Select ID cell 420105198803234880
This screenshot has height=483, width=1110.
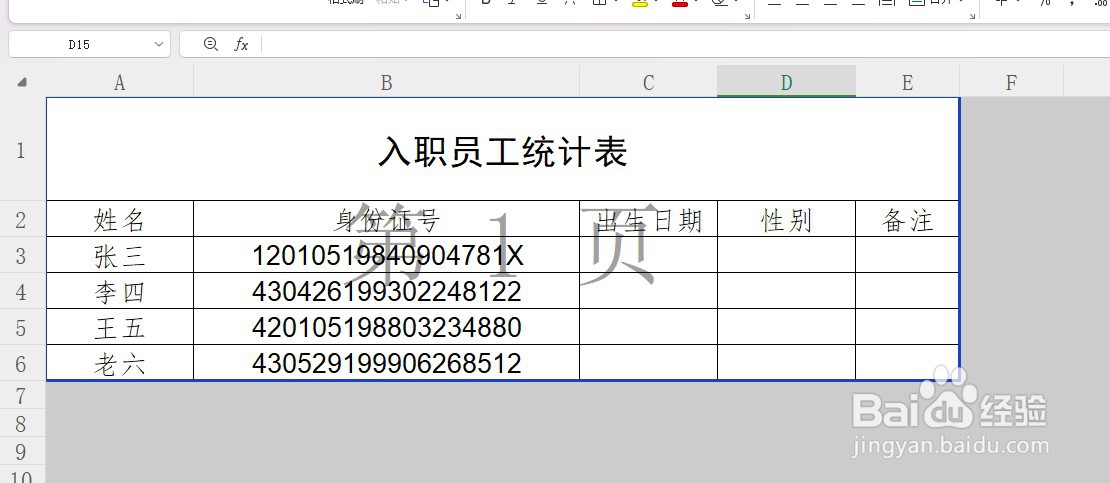pos(387,328)
